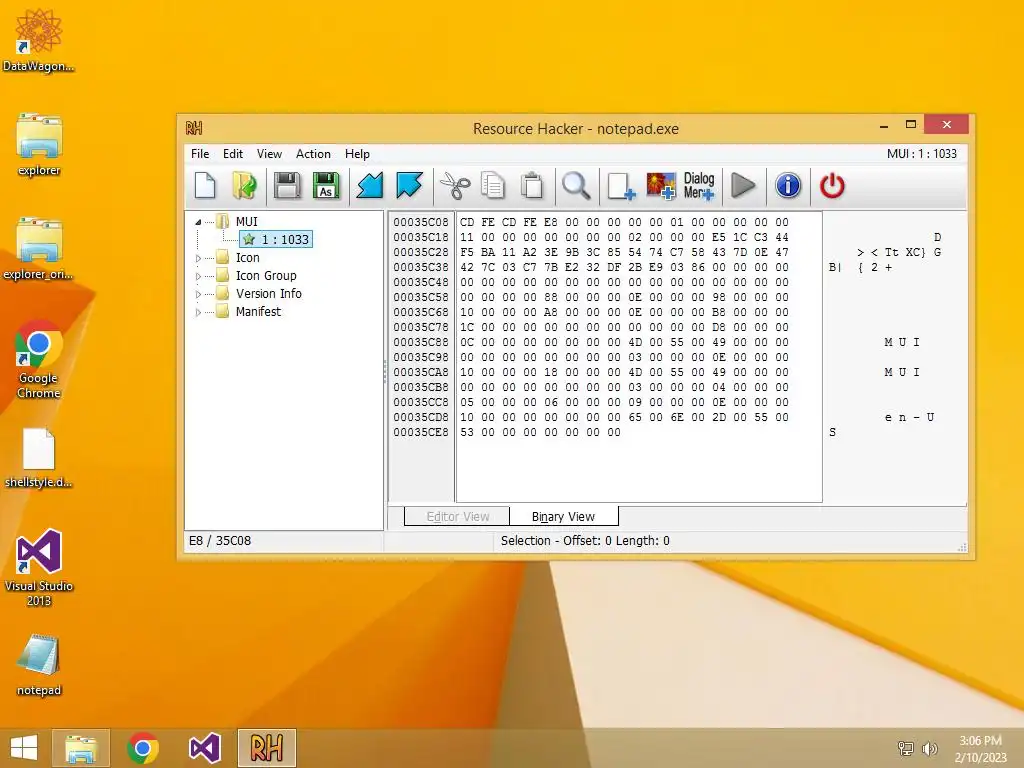Click the red power Exit icon
Screen dimensions: 1024x768
click(x=832, y=185)
